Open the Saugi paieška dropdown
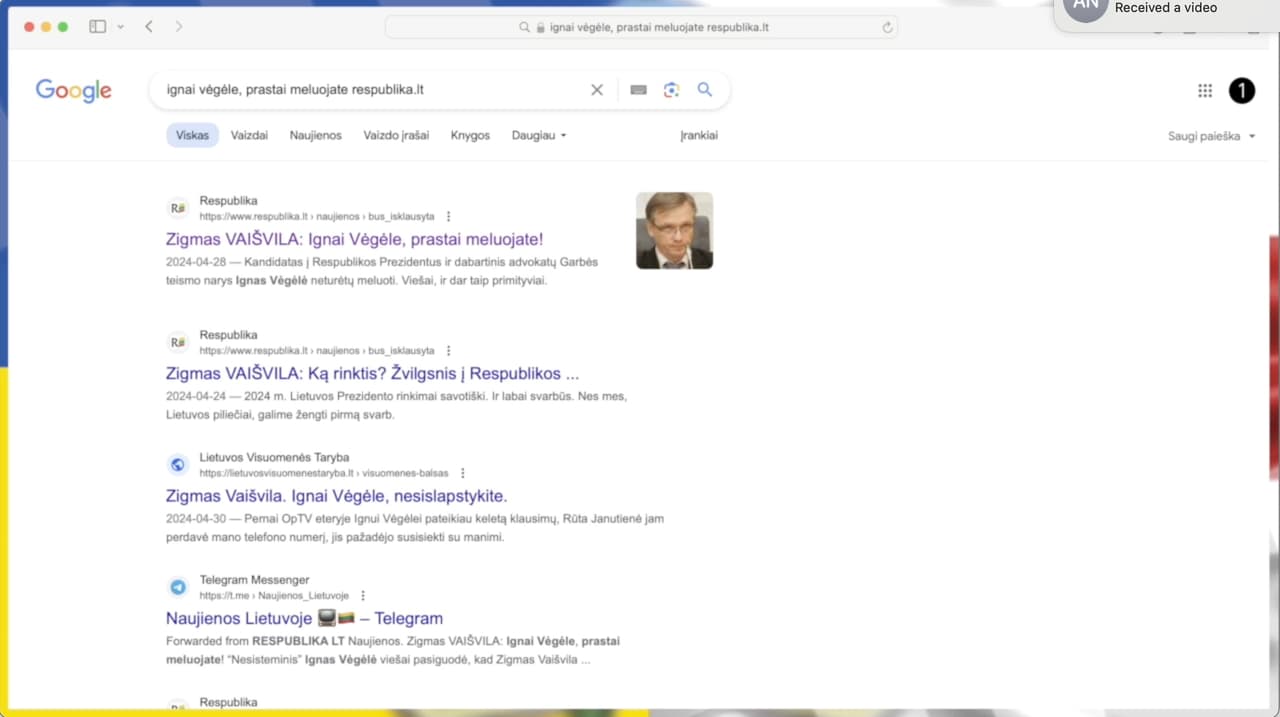 coord(1211,136)
